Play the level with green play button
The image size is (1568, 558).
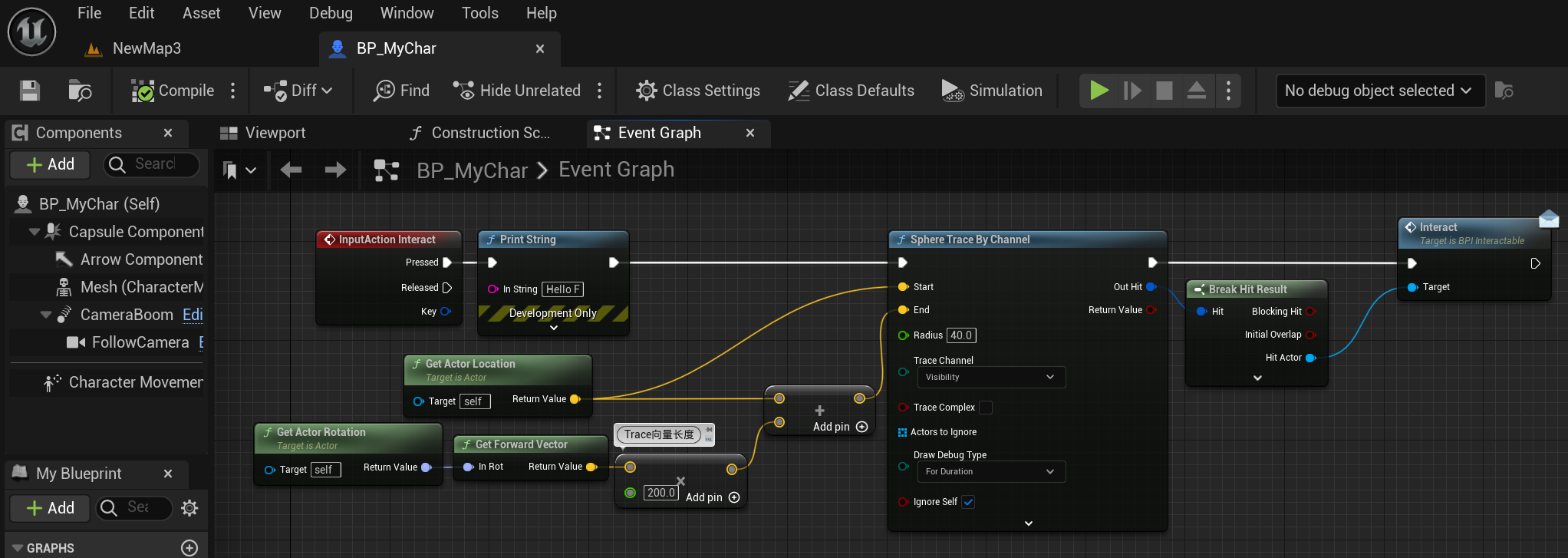[x=1099, y=91]
